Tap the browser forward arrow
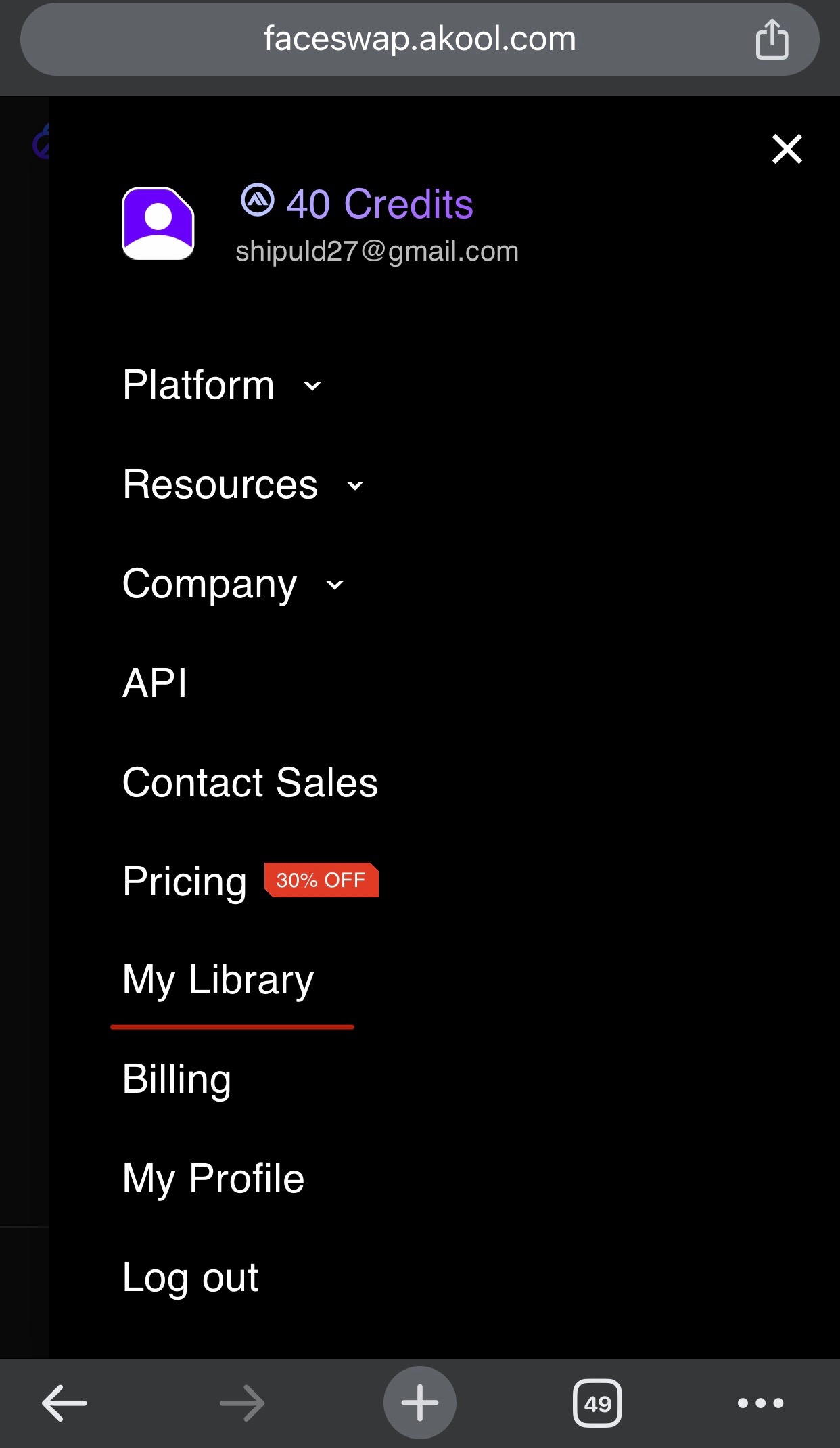Image resolution: width=840 pixels, height=1448 pixels. point(242,1403)
